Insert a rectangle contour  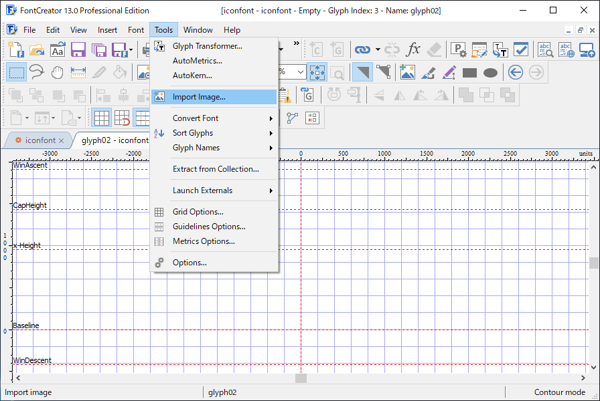click(x=470, y=73)
